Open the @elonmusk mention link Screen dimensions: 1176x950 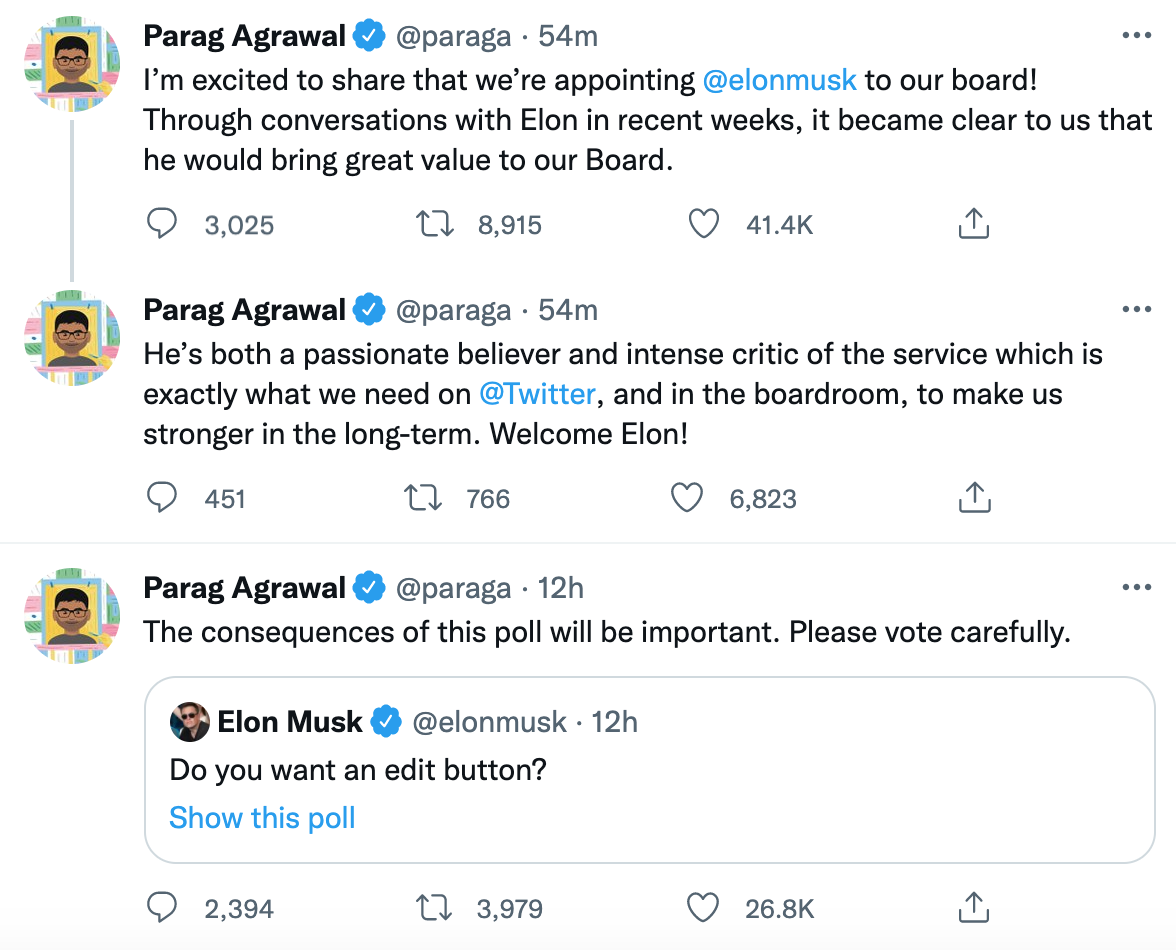[x=779, y=80]
